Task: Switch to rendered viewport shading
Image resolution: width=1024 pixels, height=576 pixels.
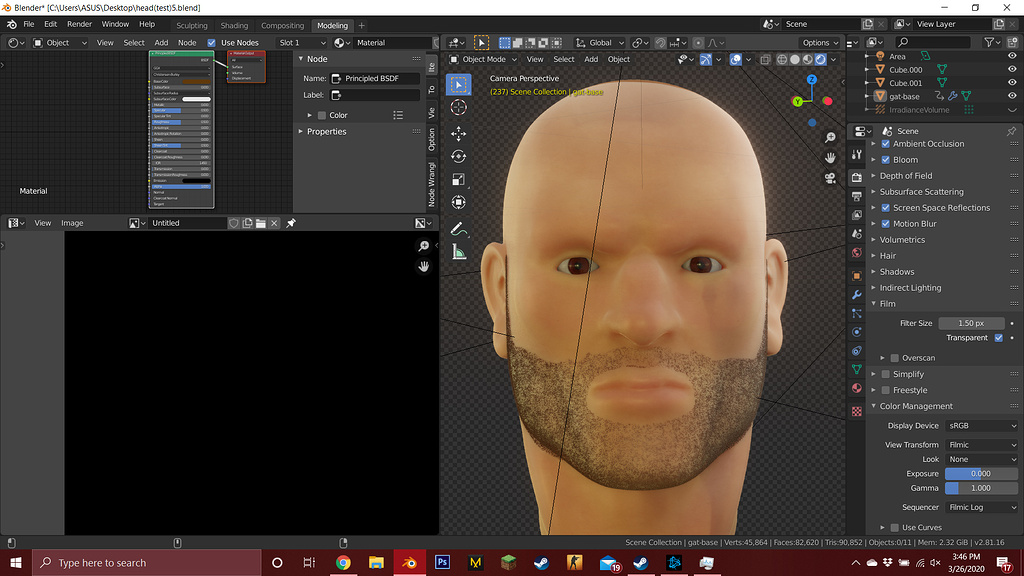Action: pyautogui.click(x=820, y=59)
